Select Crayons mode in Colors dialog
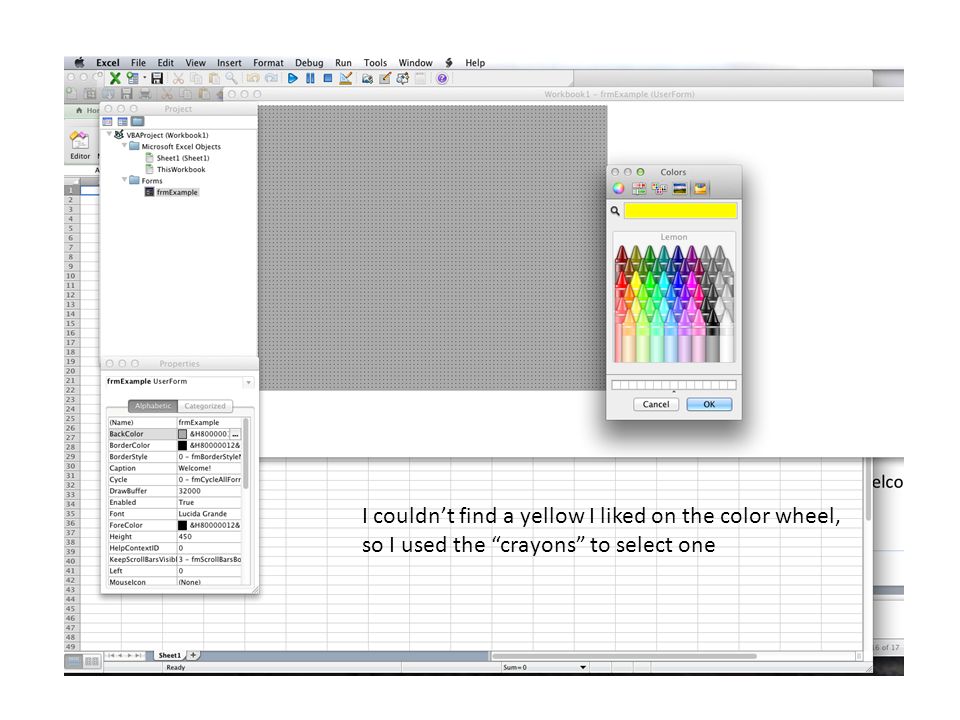This screenshot has height=720, width=960. pos(700,189)
